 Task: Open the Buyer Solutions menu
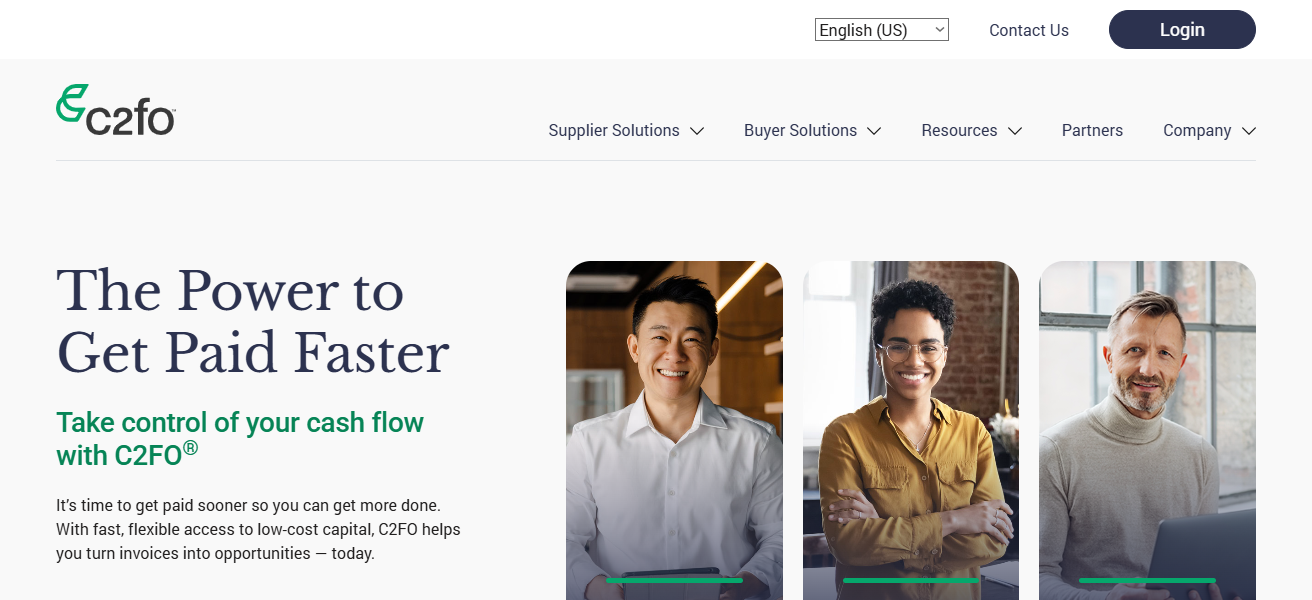812,130
